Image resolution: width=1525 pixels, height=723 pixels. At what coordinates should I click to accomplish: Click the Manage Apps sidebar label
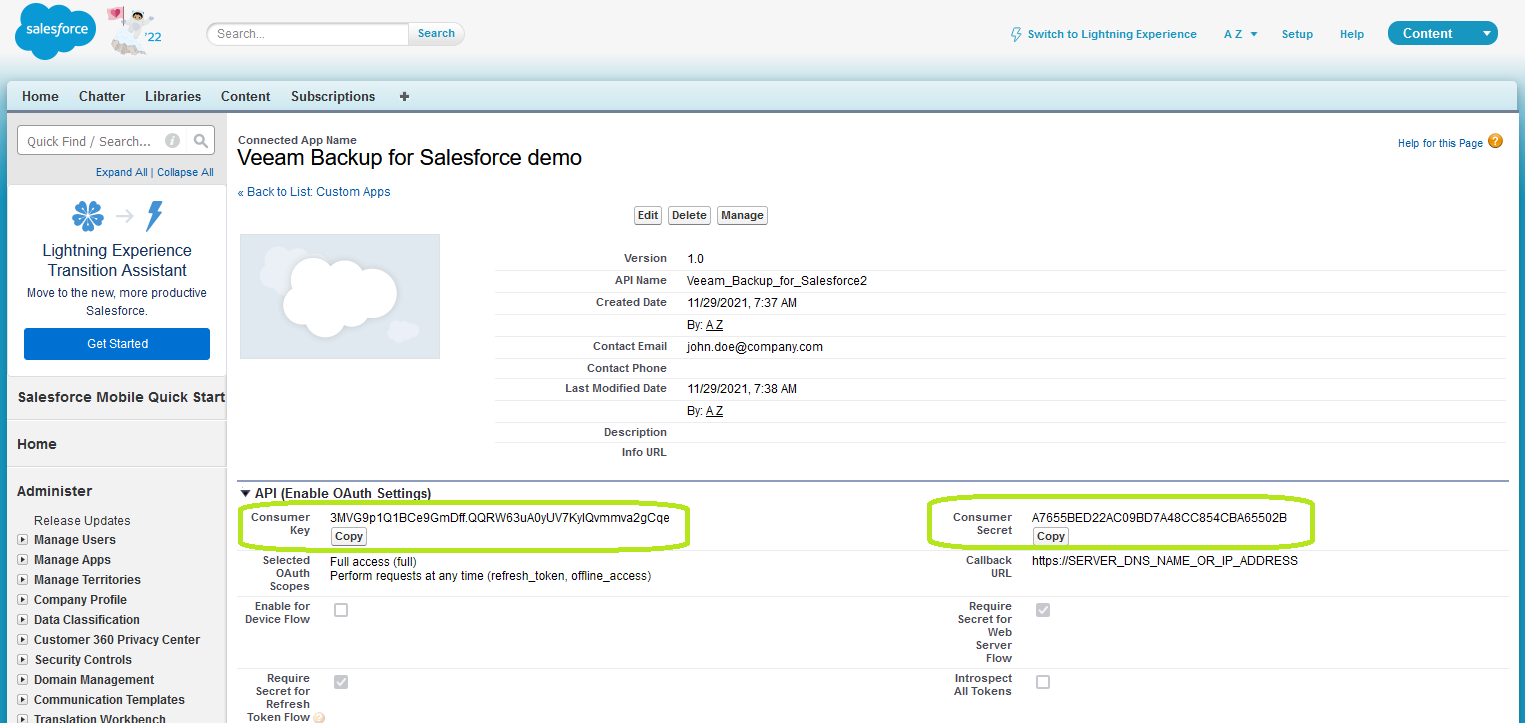click(x=72, y=560)
